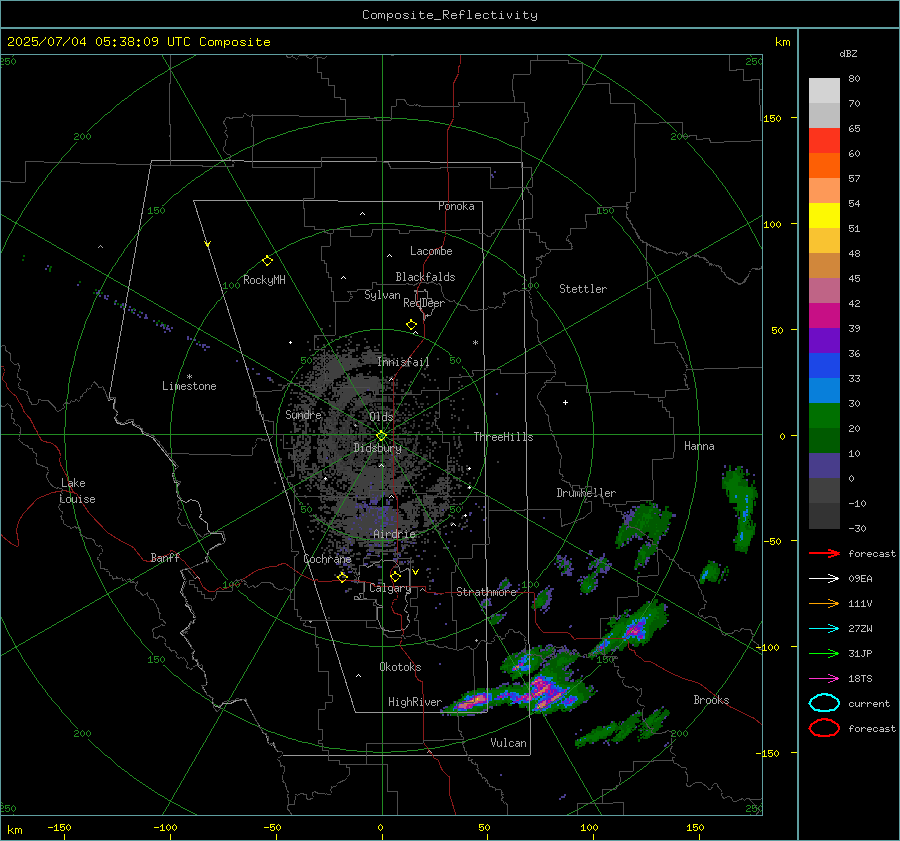Click the Olds label
Screen dimensions: 900x841
click(x=381, y=417)
